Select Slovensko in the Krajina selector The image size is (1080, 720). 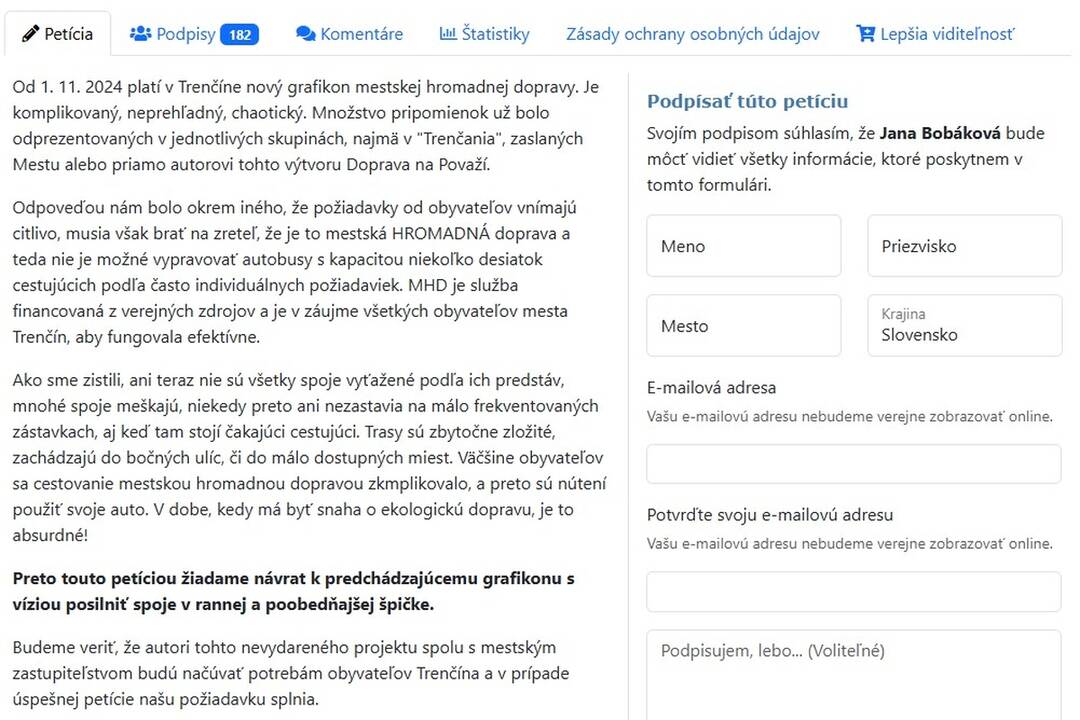[x=963, y=334]
